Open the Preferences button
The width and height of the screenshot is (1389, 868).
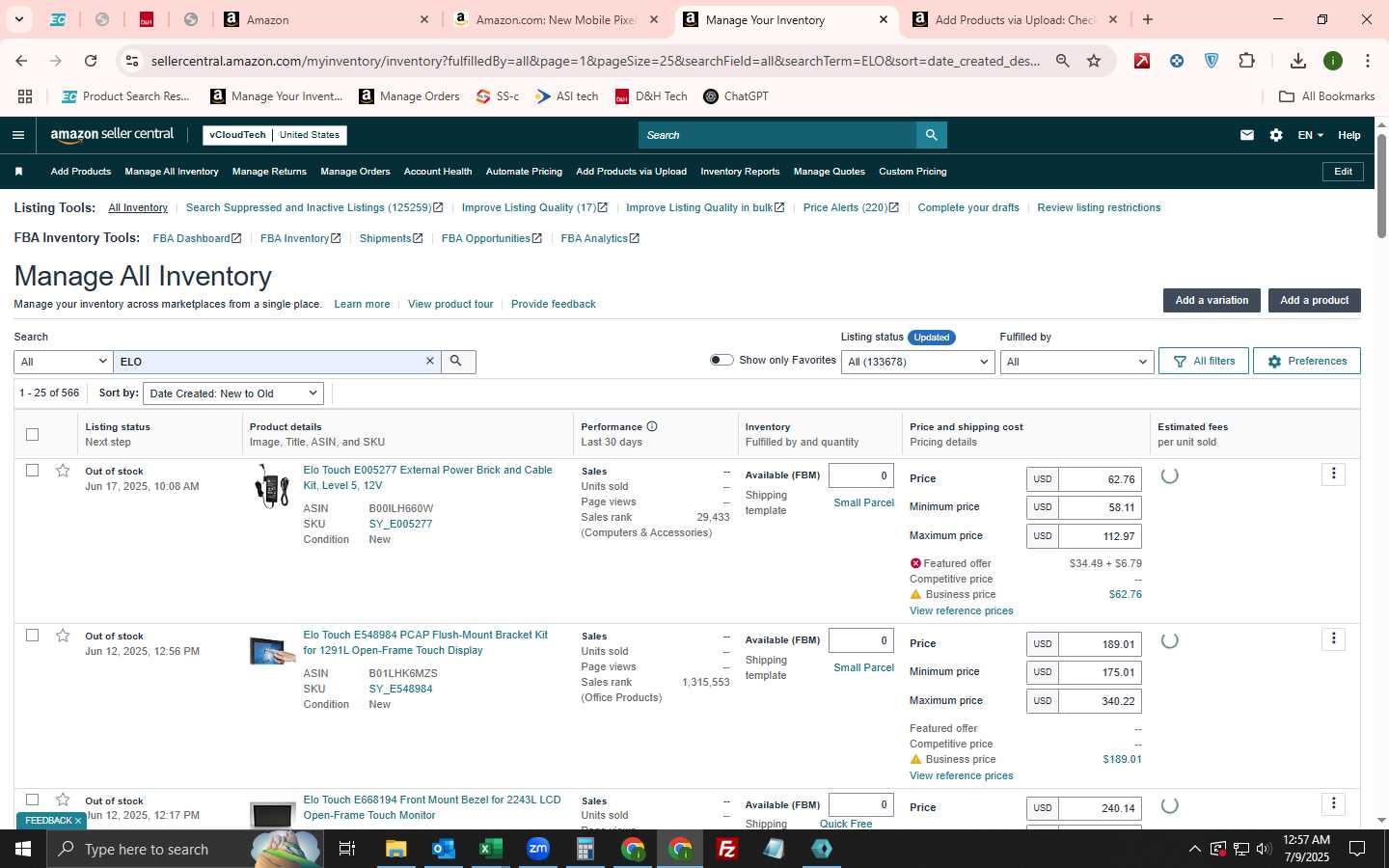1307,361
